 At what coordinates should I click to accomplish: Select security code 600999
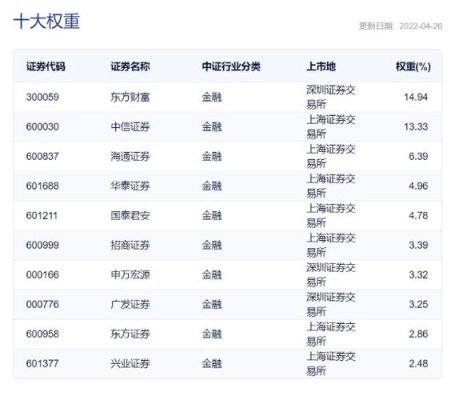42,245
